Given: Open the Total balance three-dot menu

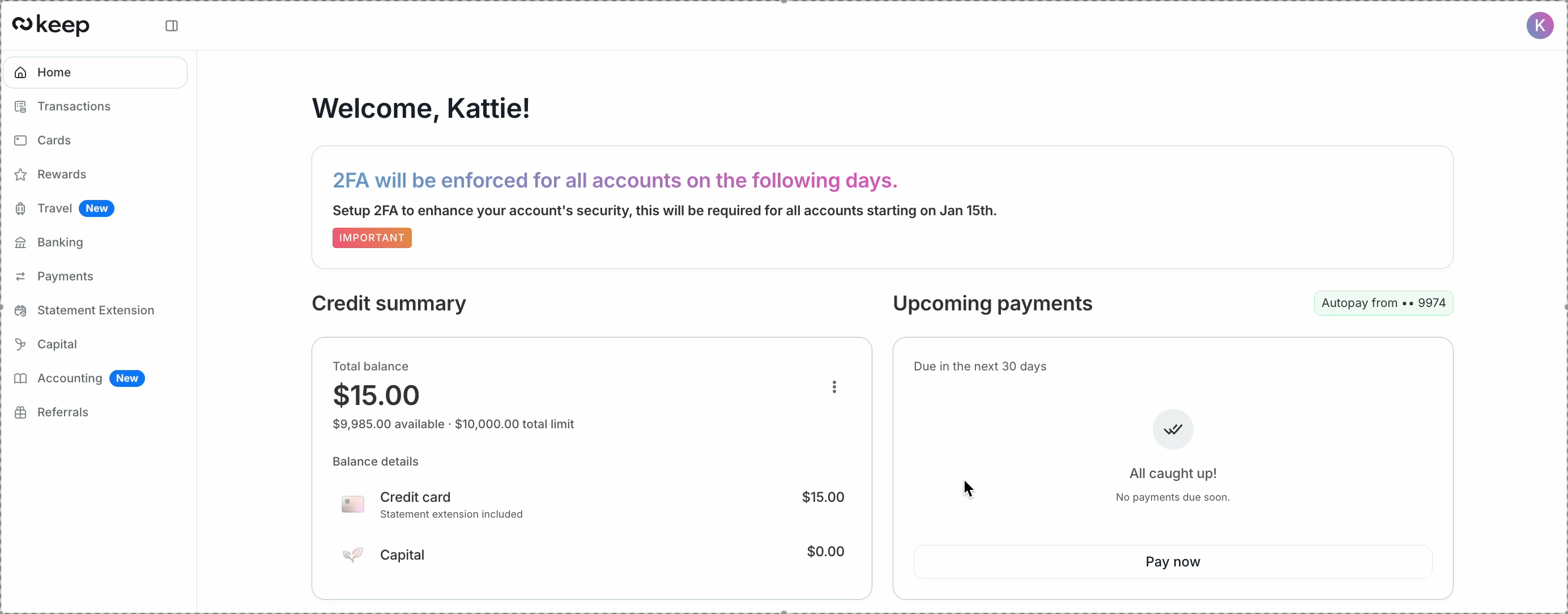Looking at the screenshot, I should click(x=834, y=387).
